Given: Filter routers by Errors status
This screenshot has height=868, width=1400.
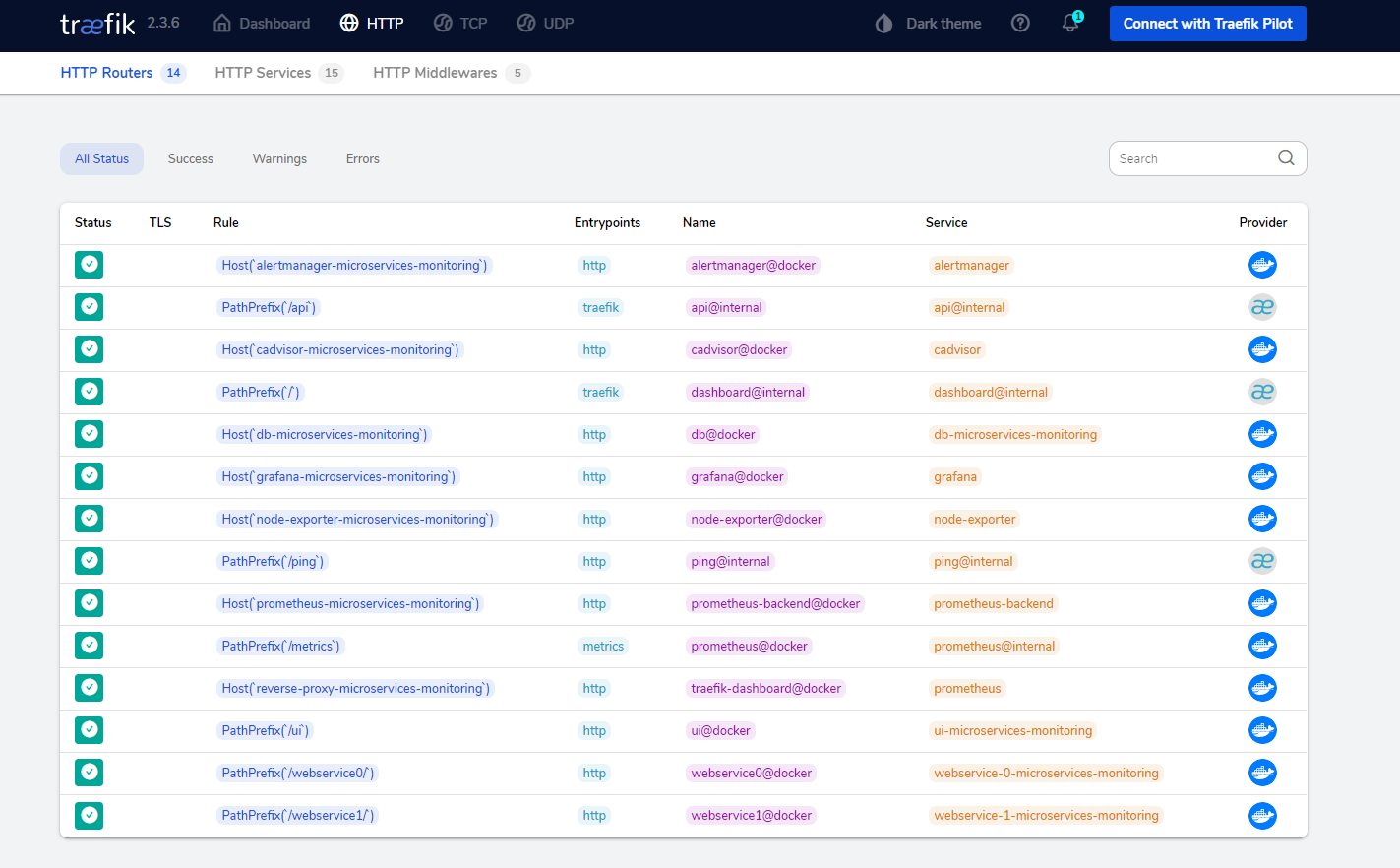Looking at the screenshot, I should tap(362, 158).
